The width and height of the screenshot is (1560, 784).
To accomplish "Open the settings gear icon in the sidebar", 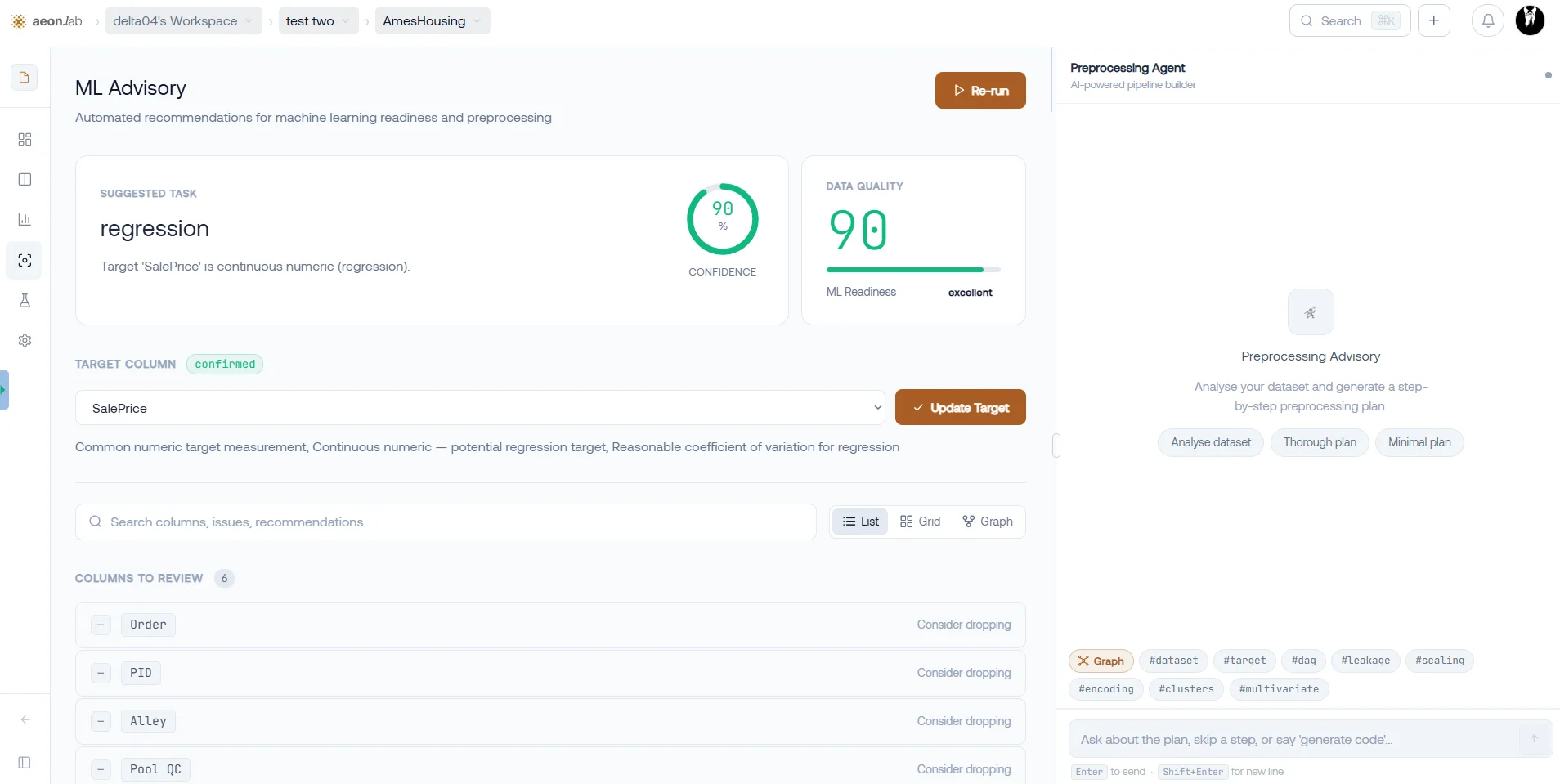I will click(x=25, y=341).
